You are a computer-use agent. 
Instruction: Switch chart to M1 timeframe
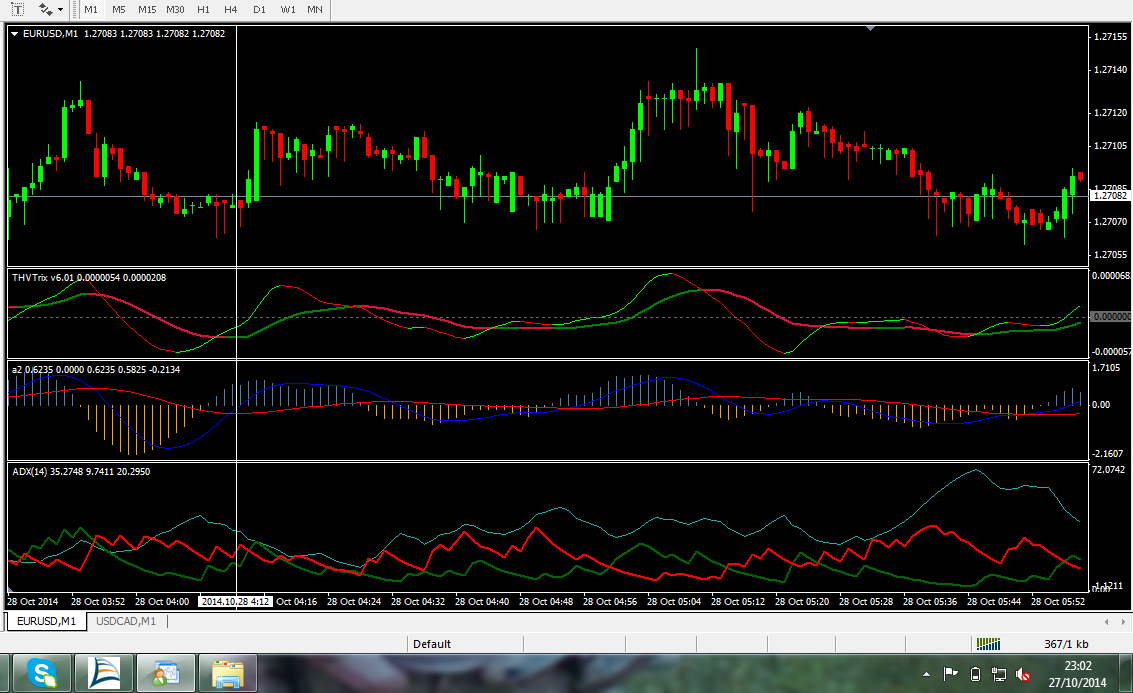(x=91, y=9)
